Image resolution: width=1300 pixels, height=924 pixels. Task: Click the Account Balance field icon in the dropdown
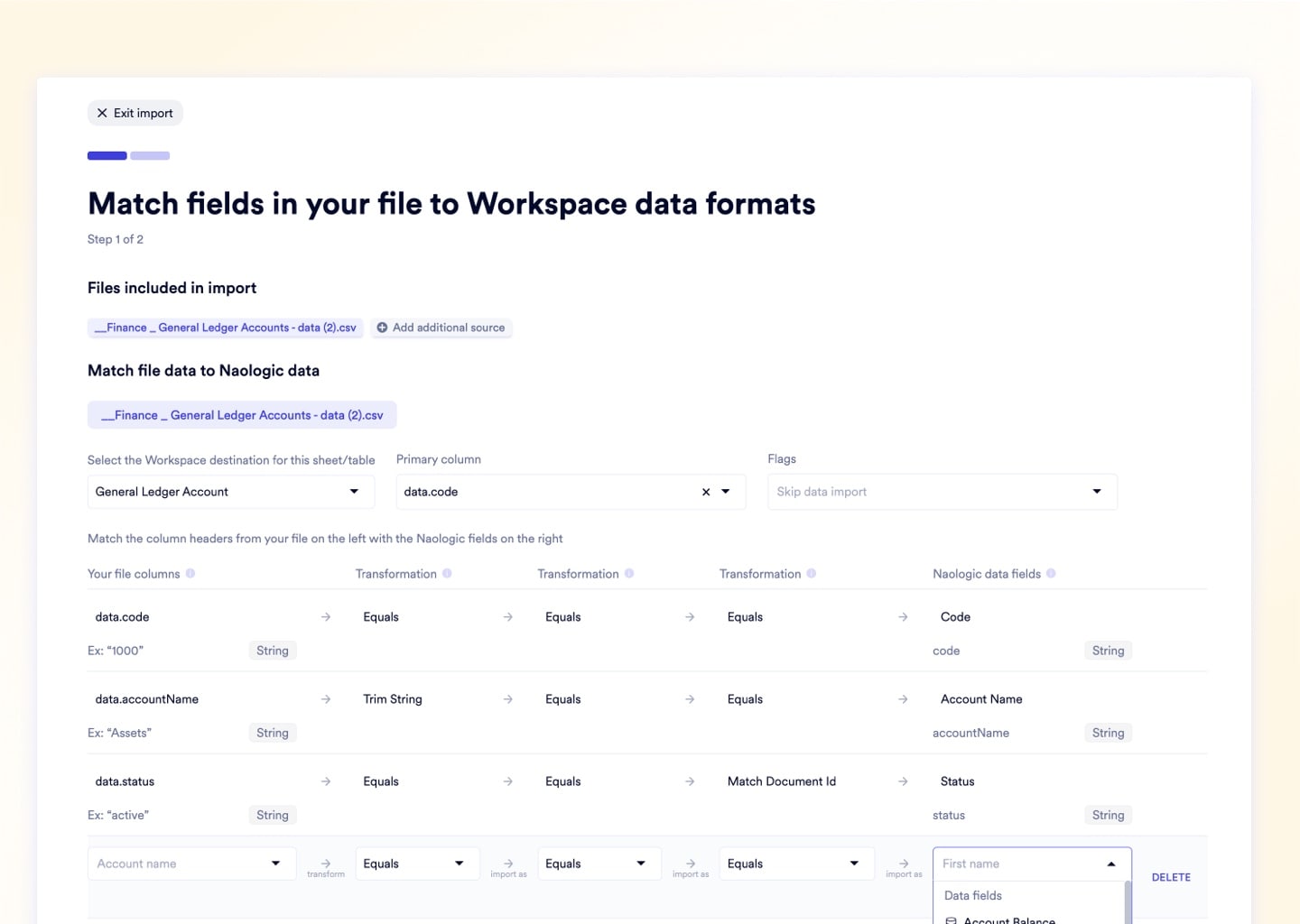[x=951, y=920]
